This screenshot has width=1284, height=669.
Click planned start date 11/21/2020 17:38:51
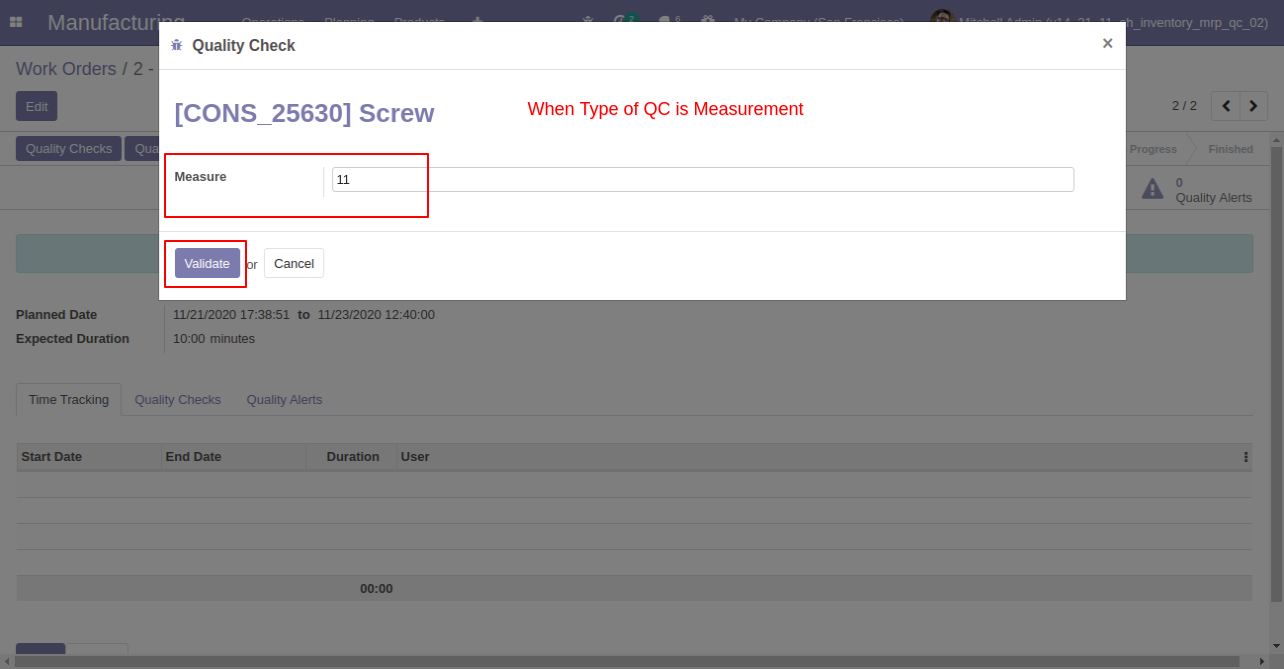point(231,314)
